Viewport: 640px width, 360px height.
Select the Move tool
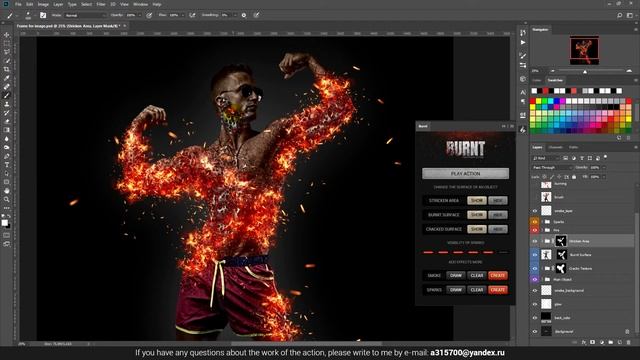pyautogui.click(x=7, y=35)
